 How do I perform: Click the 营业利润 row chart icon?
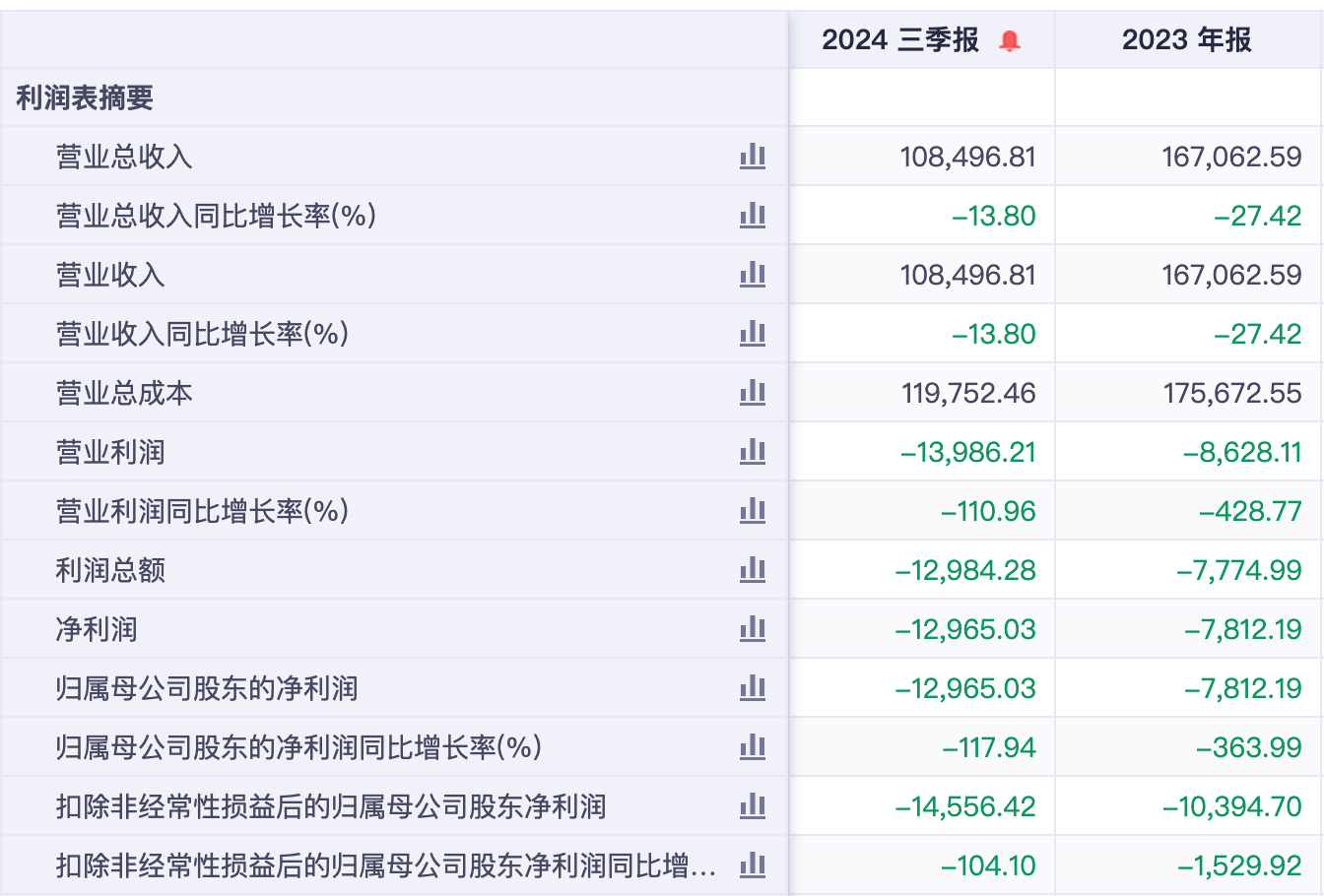click(753, 452)
